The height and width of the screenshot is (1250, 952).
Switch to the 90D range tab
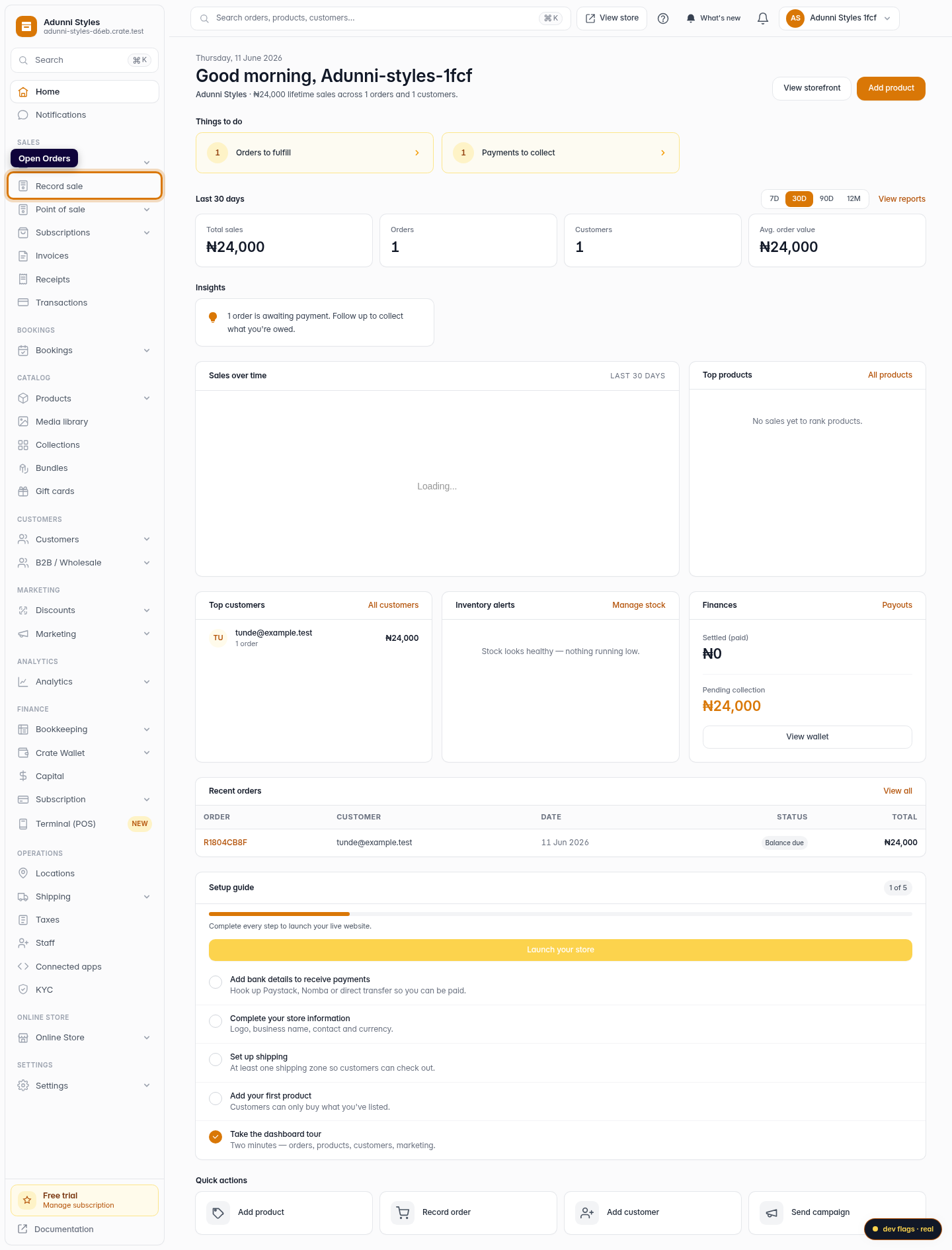[826, 198]
